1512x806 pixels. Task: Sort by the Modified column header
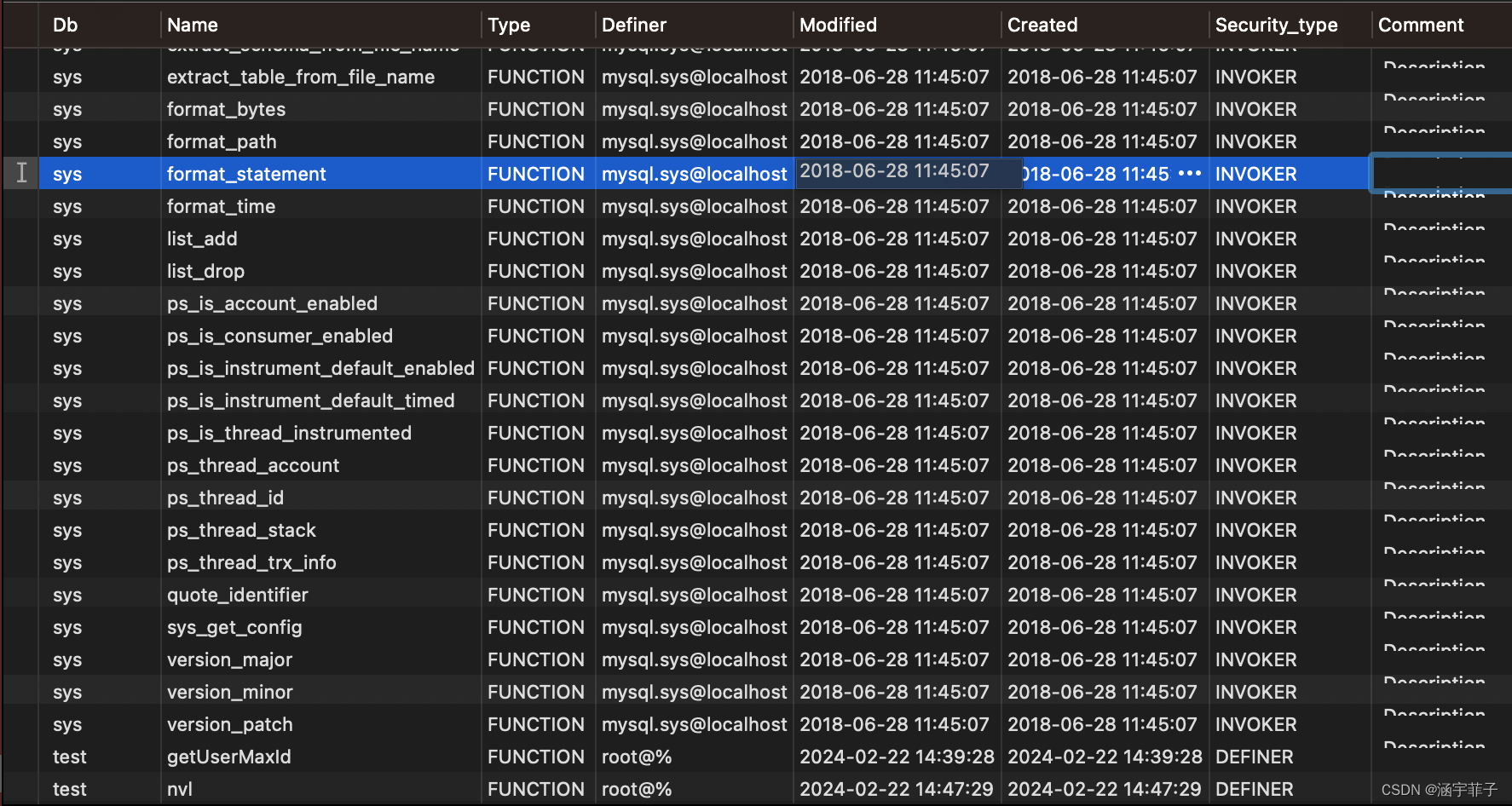(838, 25)
